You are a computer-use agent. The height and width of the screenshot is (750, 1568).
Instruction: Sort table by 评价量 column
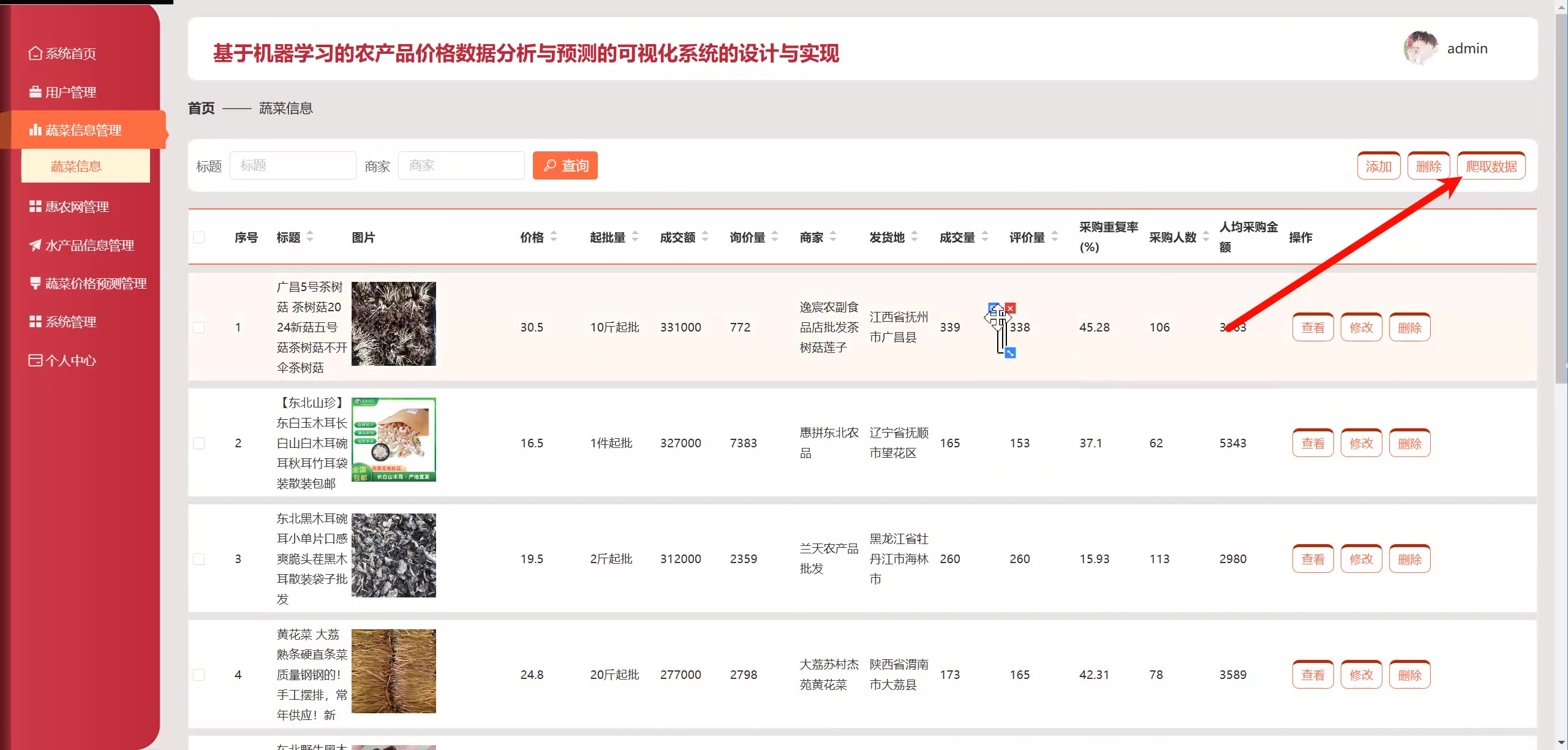pyautogui.click(x=1055, y=237)
